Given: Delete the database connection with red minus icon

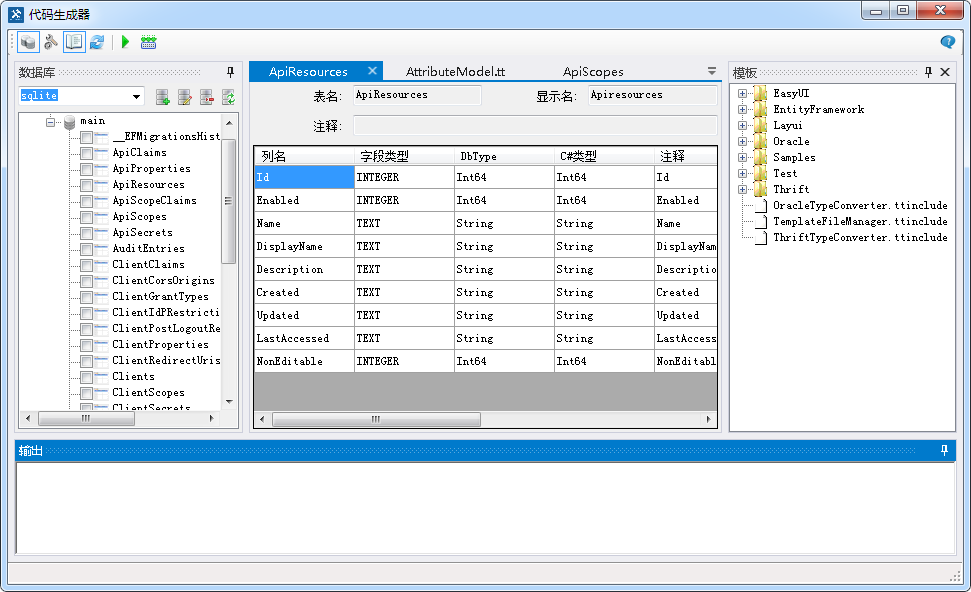Looking at the screenshot, I should pyautogui.click(x=207, y=97).
